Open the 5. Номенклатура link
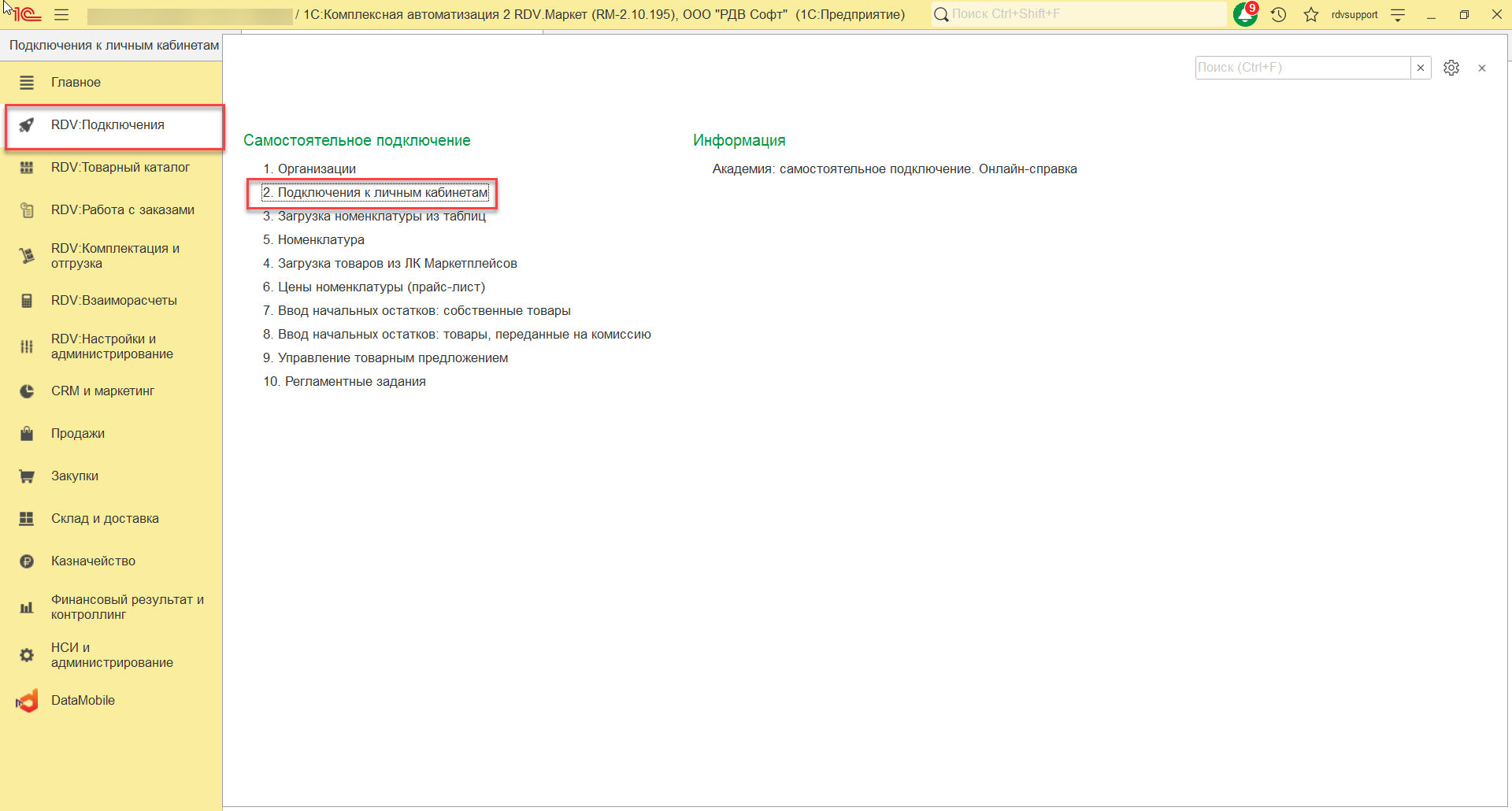The height and width of the screenshot is (811, 1512). click(313, 240)
